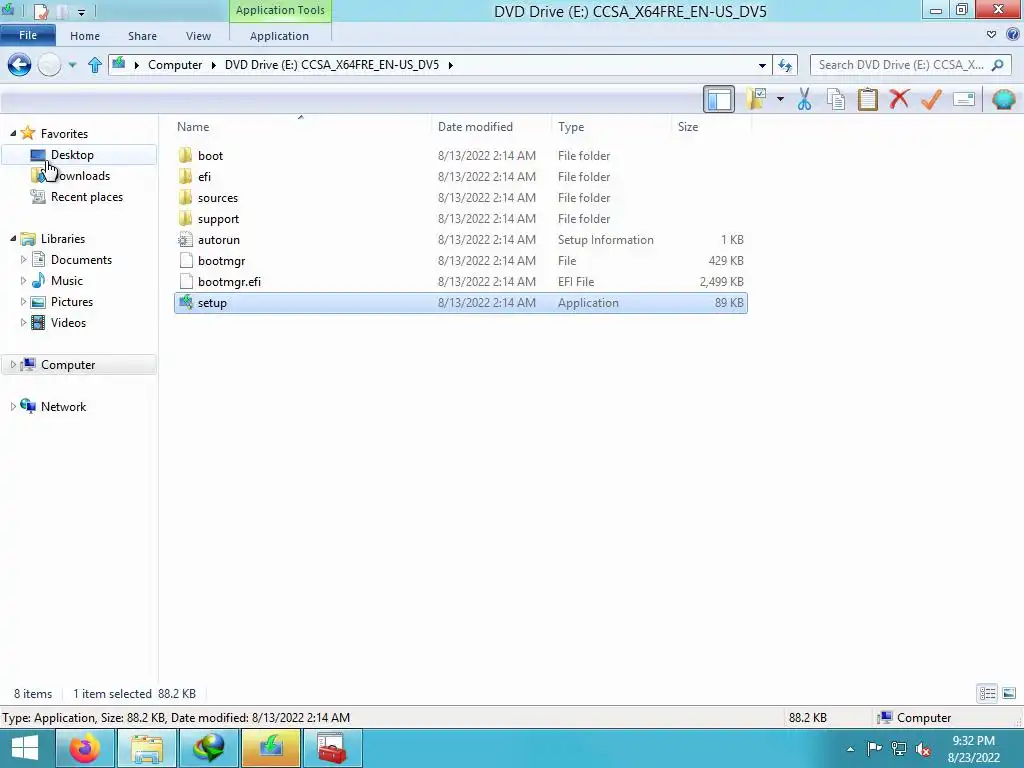The width and height of the screenshot is (1024, 768).
Task: Delete item with the red X icon
Action: pos(899,99)
